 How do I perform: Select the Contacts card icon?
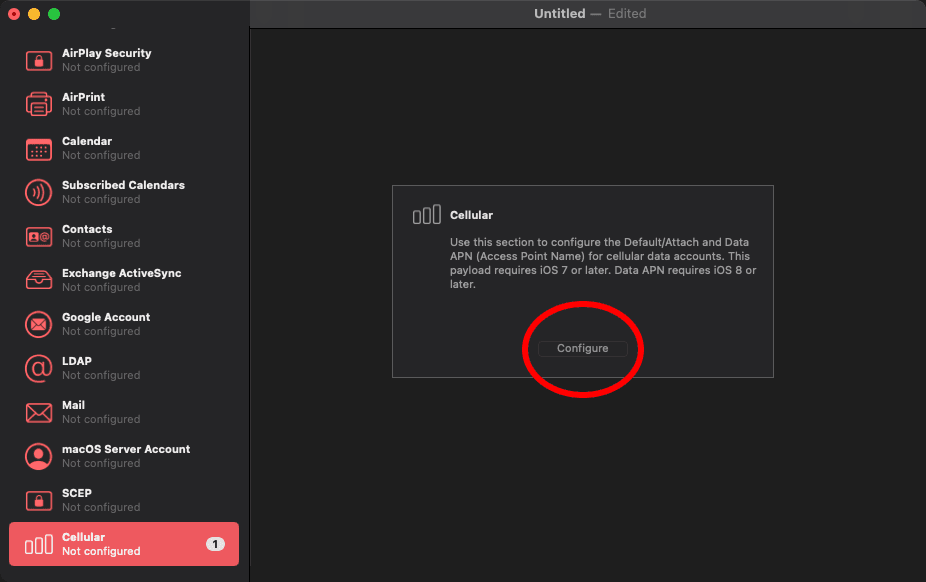coord(38,236)
